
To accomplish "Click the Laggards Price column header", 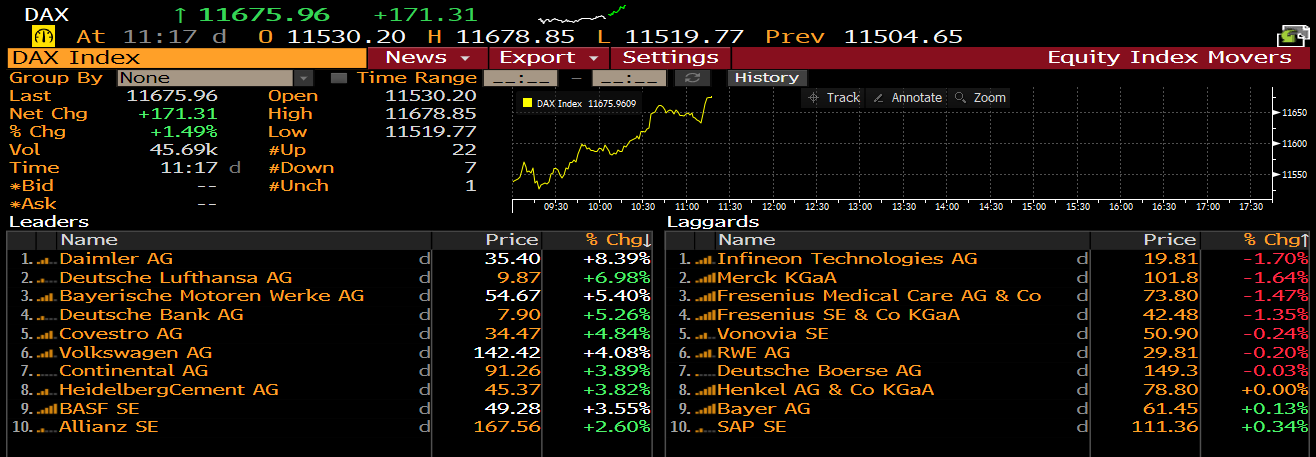I will (1170, 240).
